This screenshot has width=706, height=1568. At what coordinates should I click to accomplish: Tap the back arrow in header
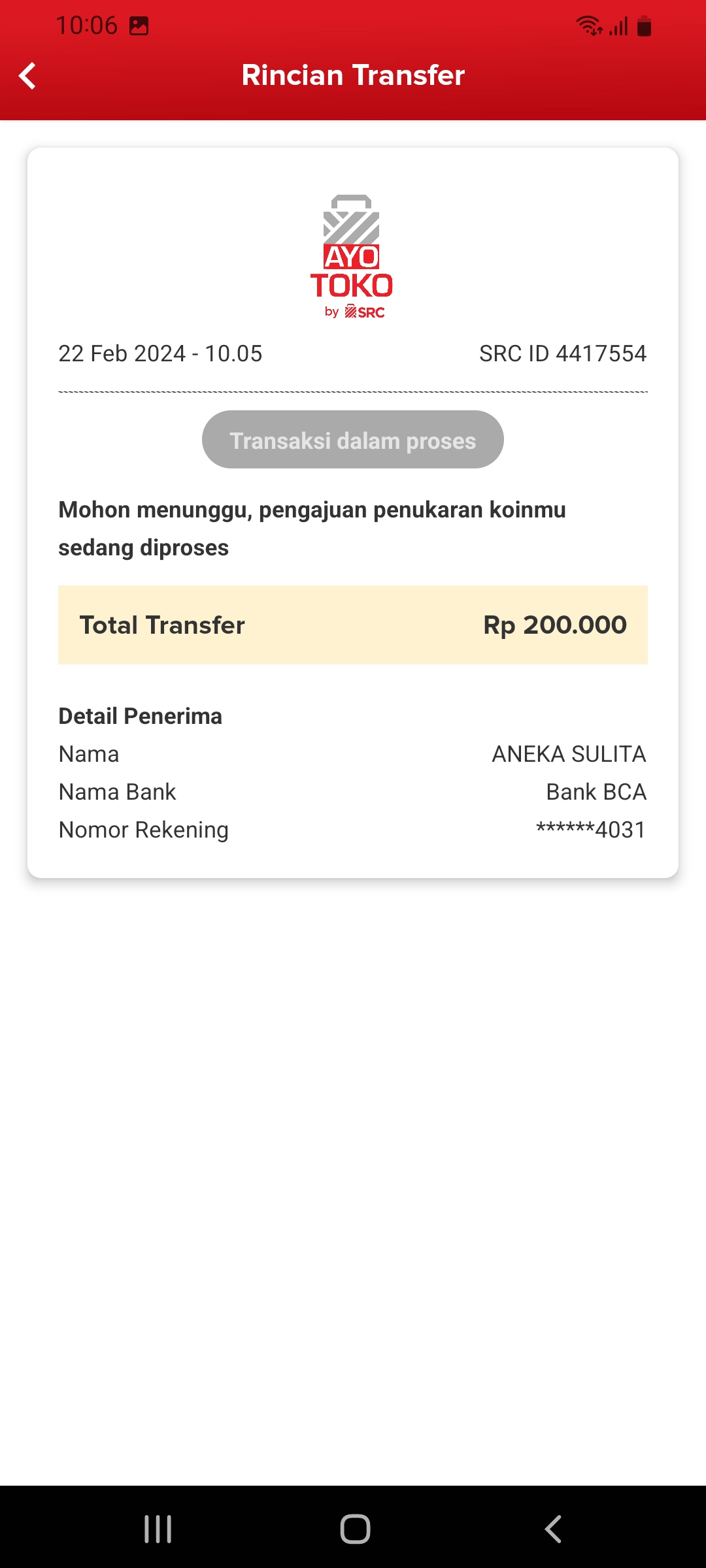[27, 76]
